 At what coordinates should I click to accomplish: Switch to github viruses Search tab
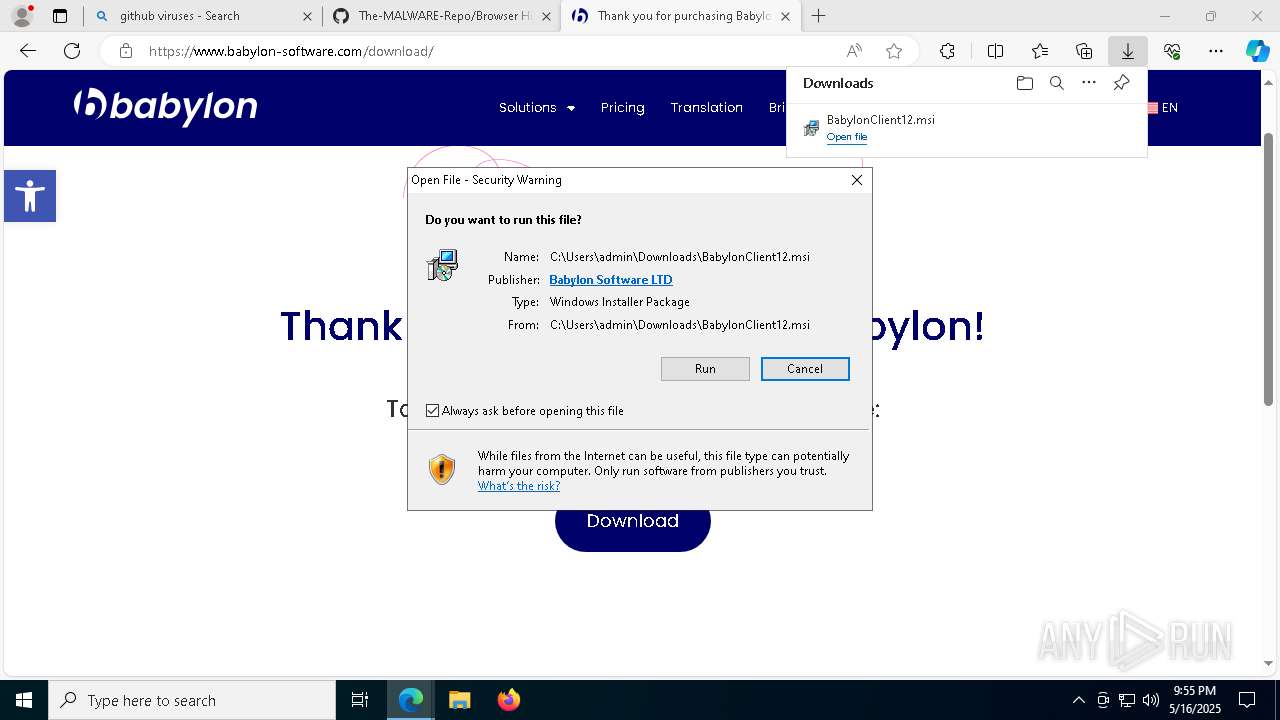tap(204, 16)
